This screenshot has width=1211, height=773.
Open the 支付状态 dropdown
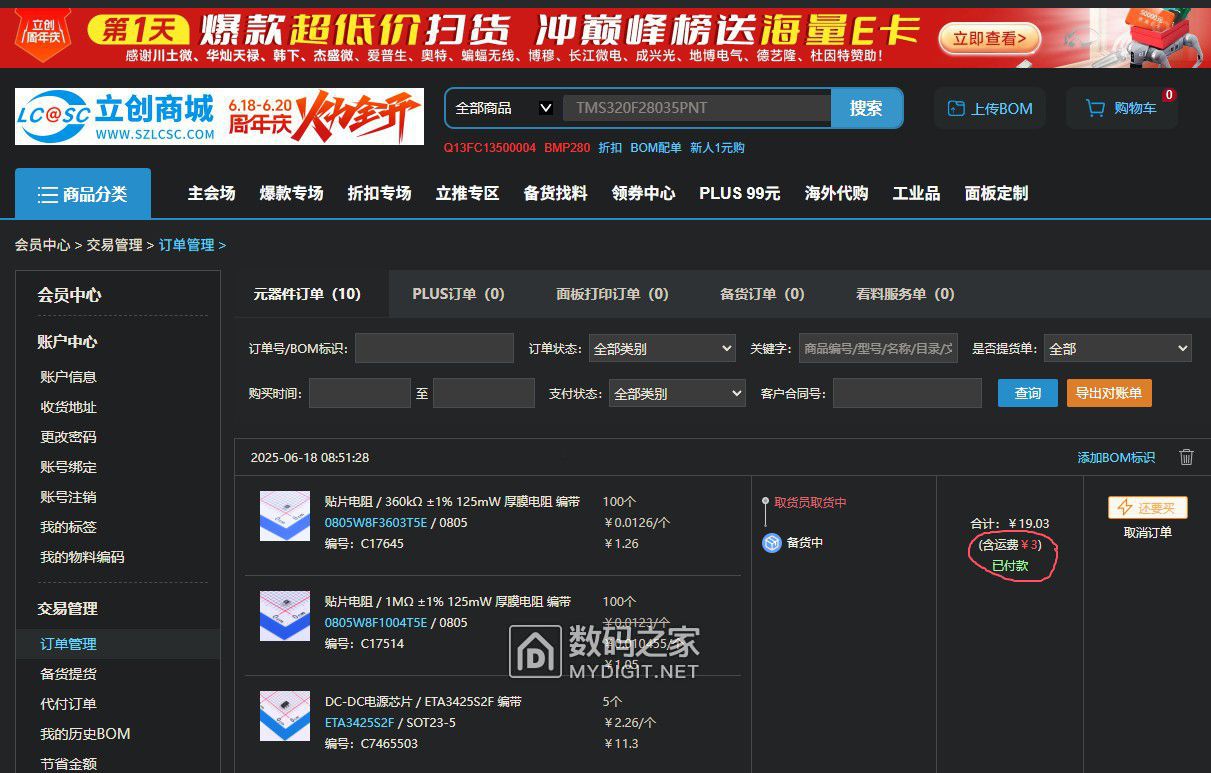coord(677,394)
